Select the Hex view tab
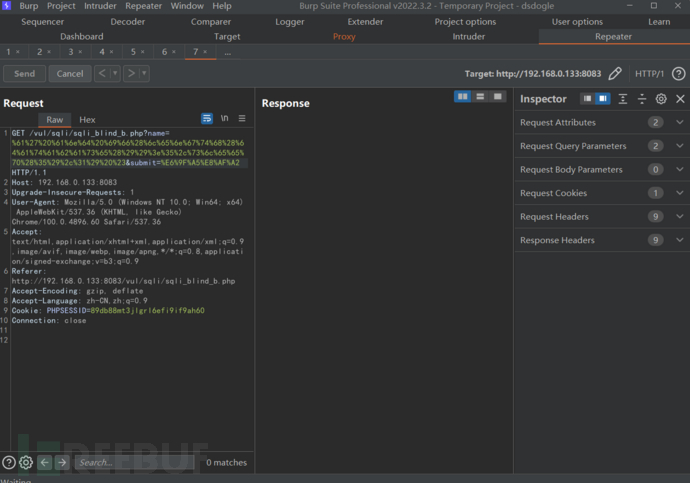This screenshot has height=483, width=690. [87, 120]
